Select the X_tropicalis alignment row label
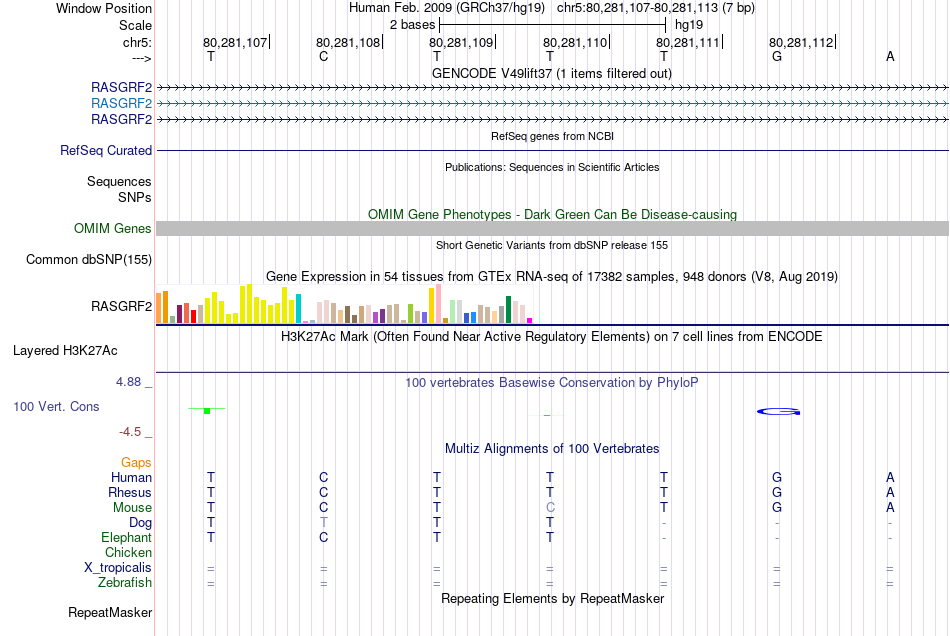This screenshot has width=950, height=636. pos(118,568)
